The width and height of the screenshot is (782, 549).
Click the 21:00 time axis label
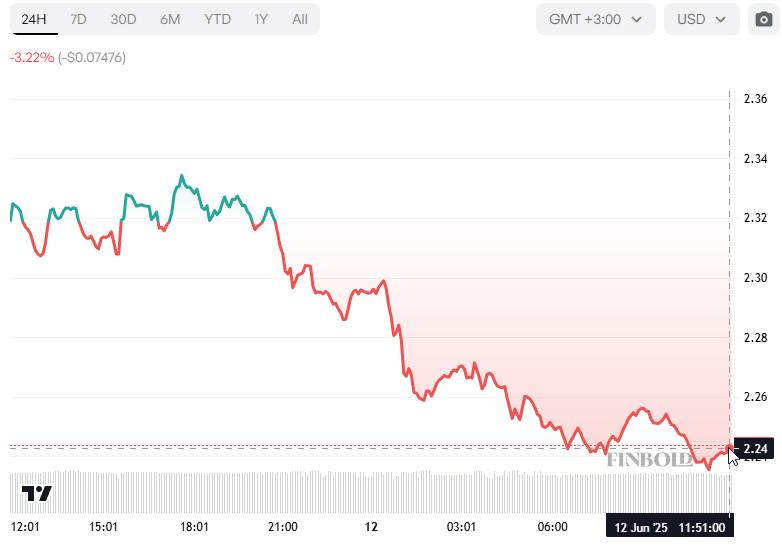point(283,527)
